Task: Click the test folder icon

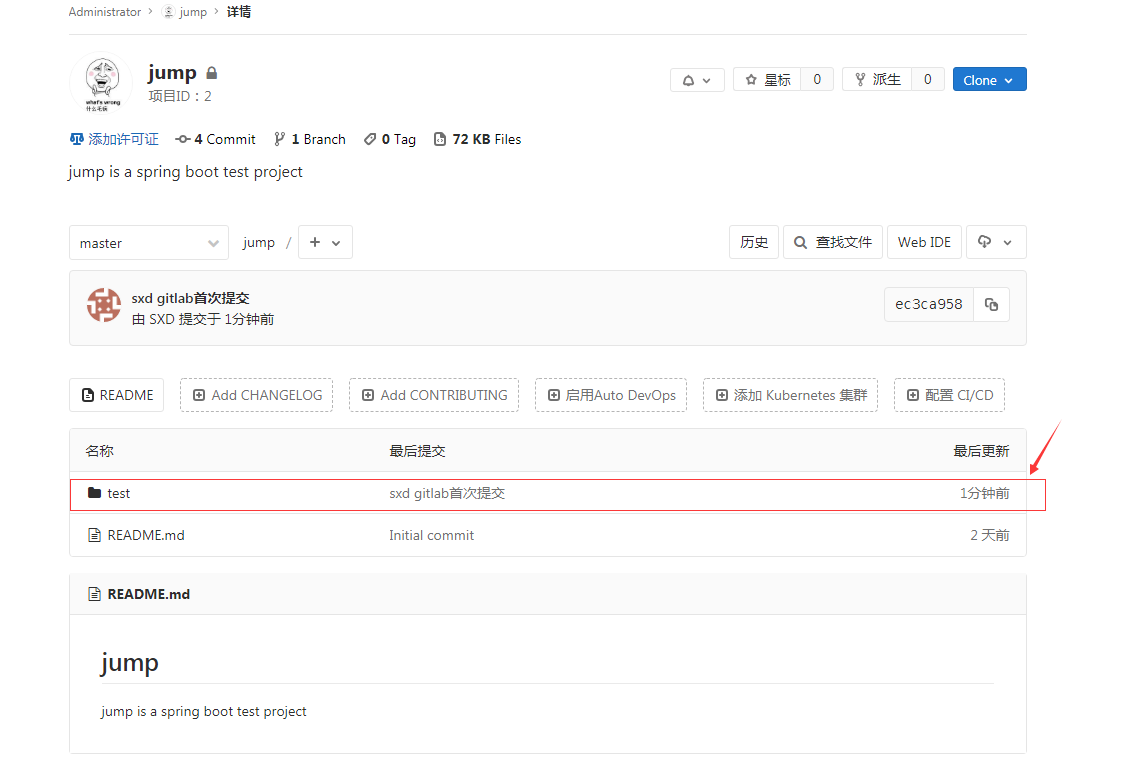Action: (94, 493)
